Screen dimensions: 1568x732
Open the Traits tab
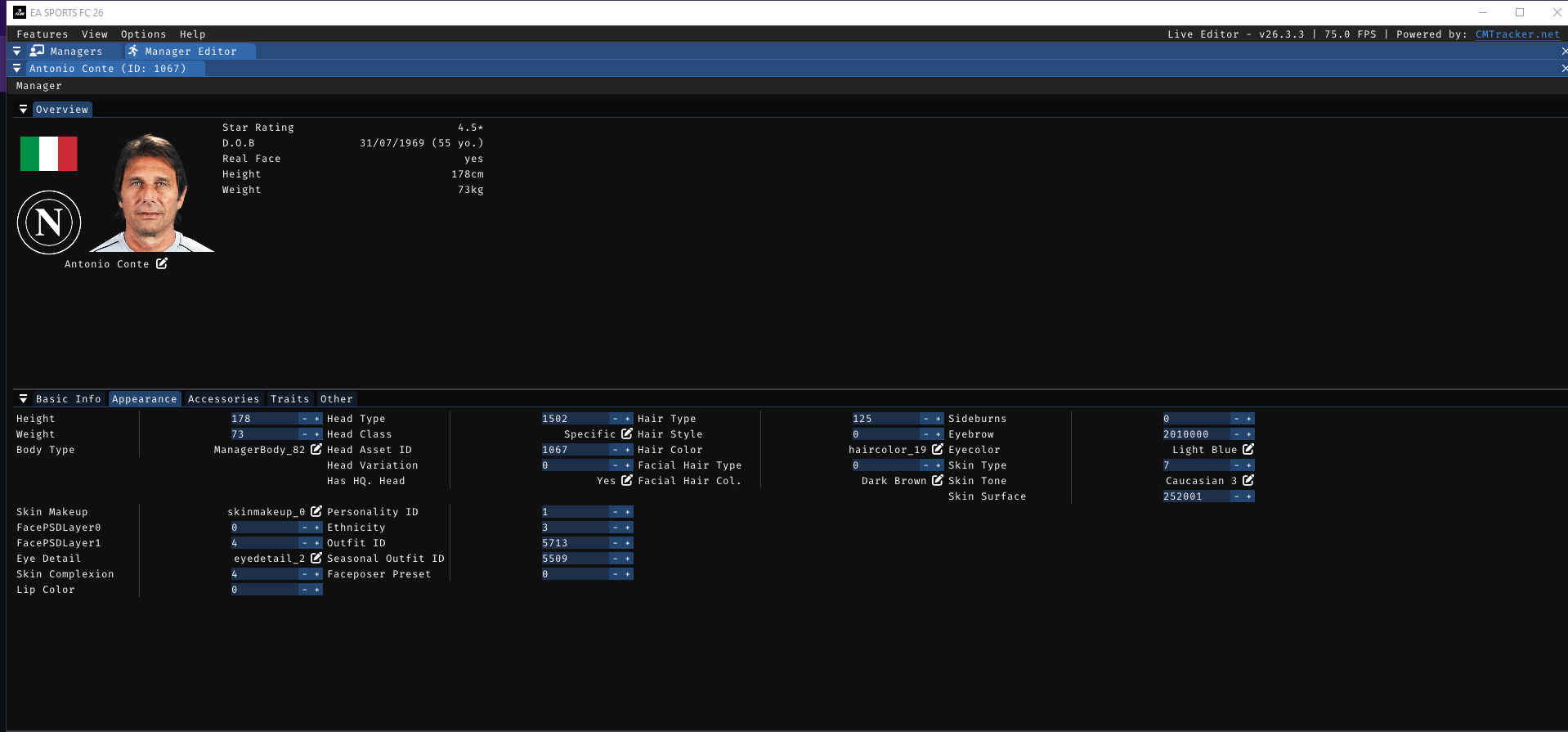pyautogui.click(x=290, y=399)
